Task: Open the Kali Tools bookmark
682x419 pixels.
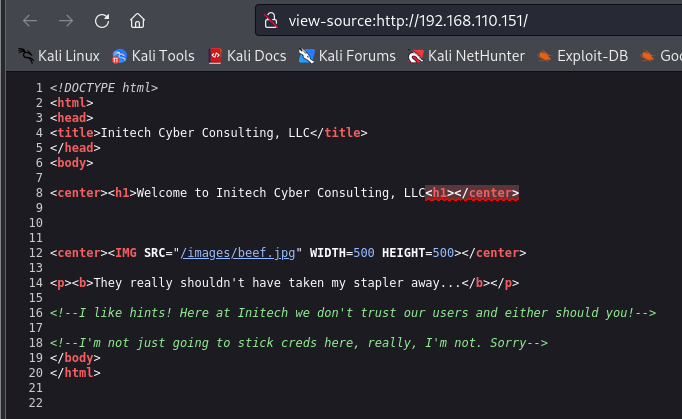Action: pos(154,56)
